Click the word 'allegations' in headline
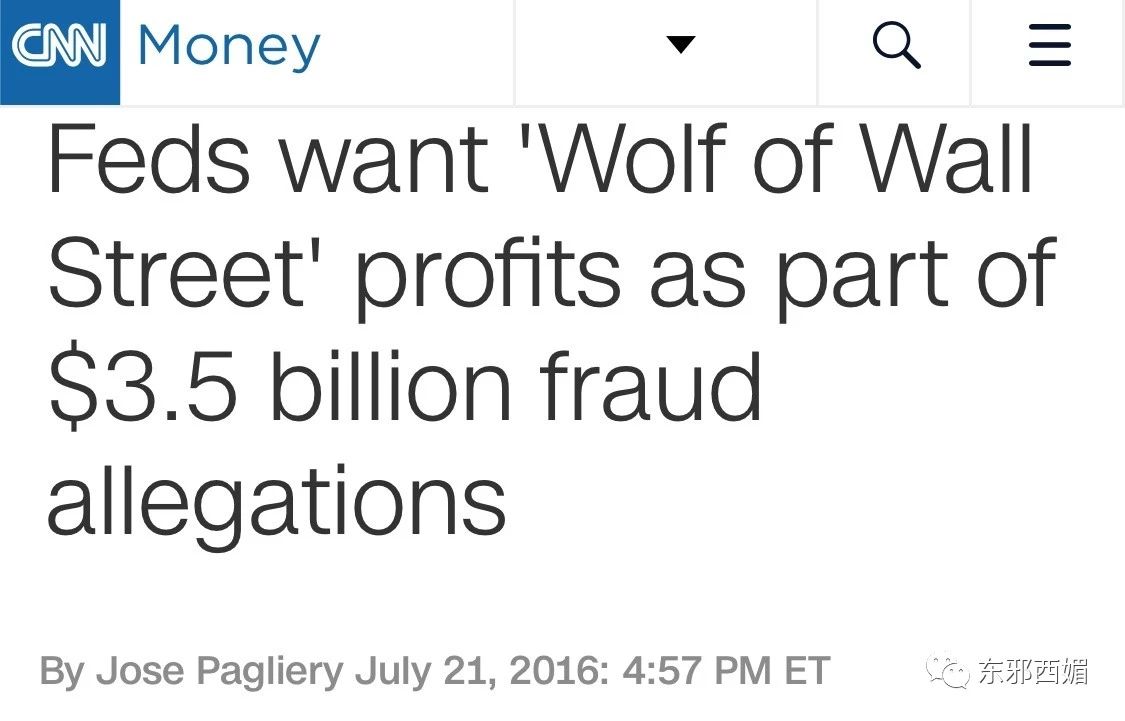The image size is (1125, 721). (276, 500)
